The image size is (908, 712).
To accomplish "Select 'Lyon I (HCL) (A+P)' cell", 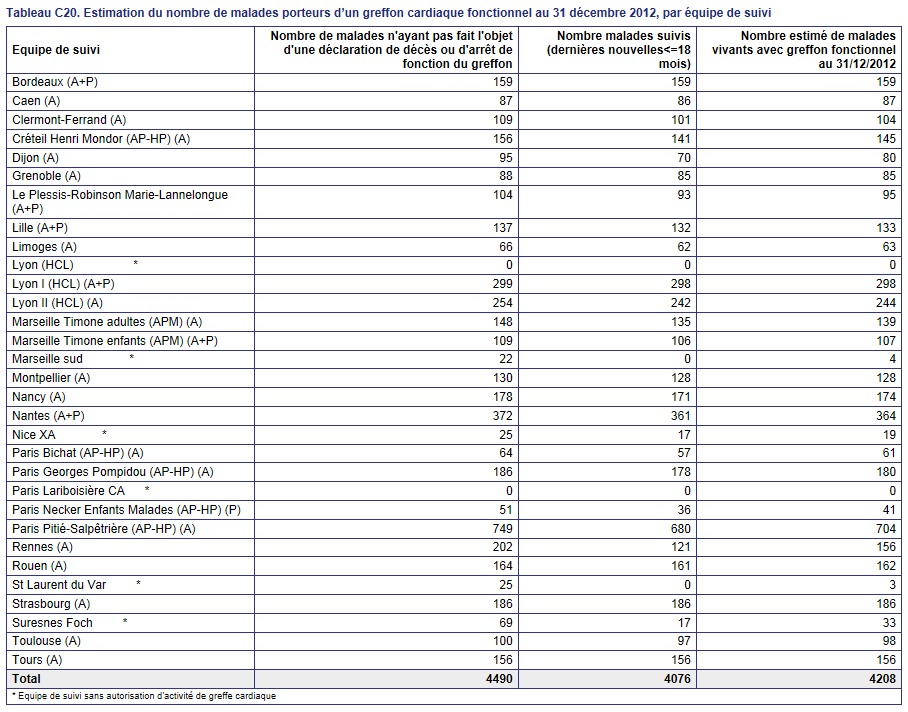I will [63, 284].
